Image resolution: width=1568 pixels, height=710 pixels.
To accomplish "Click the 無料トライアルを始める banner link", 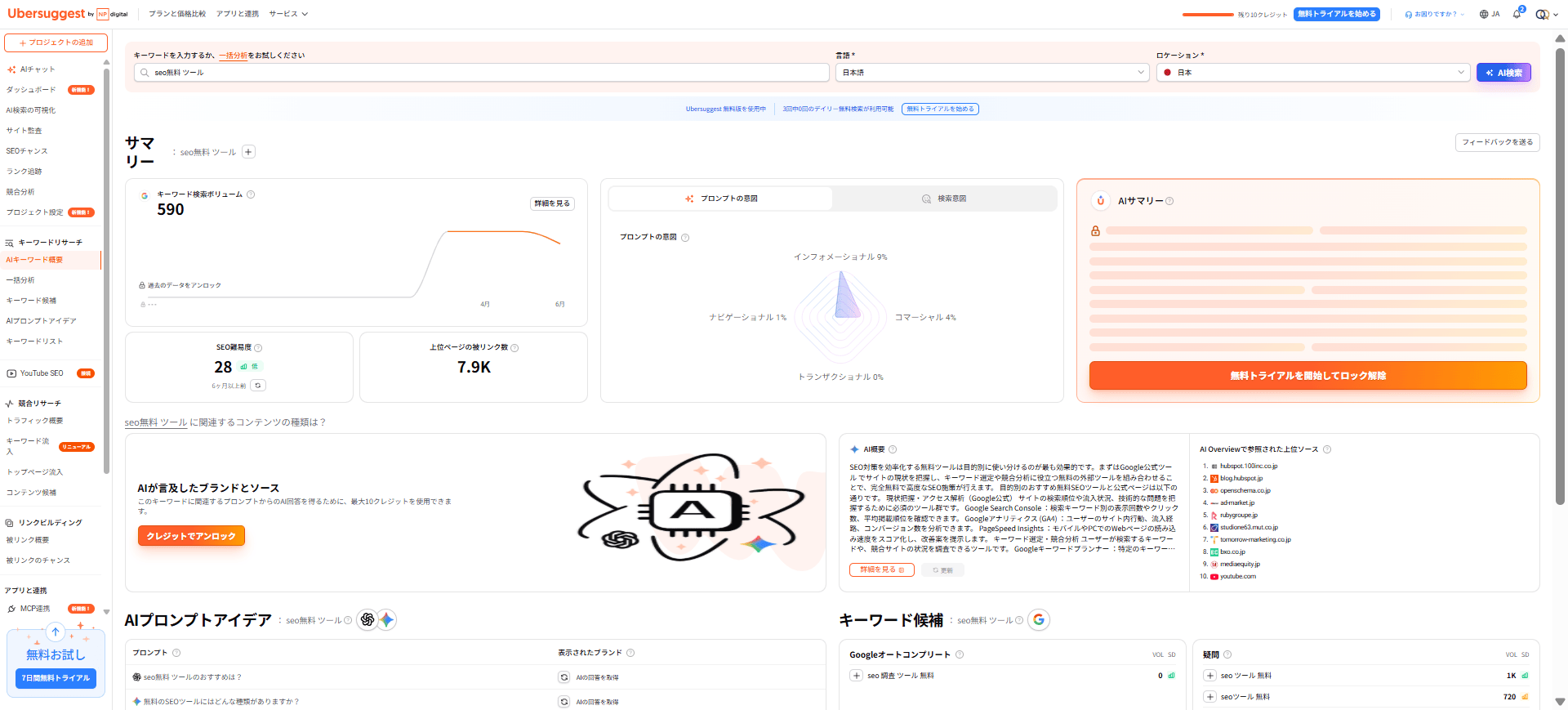I will tap(940, 109).
